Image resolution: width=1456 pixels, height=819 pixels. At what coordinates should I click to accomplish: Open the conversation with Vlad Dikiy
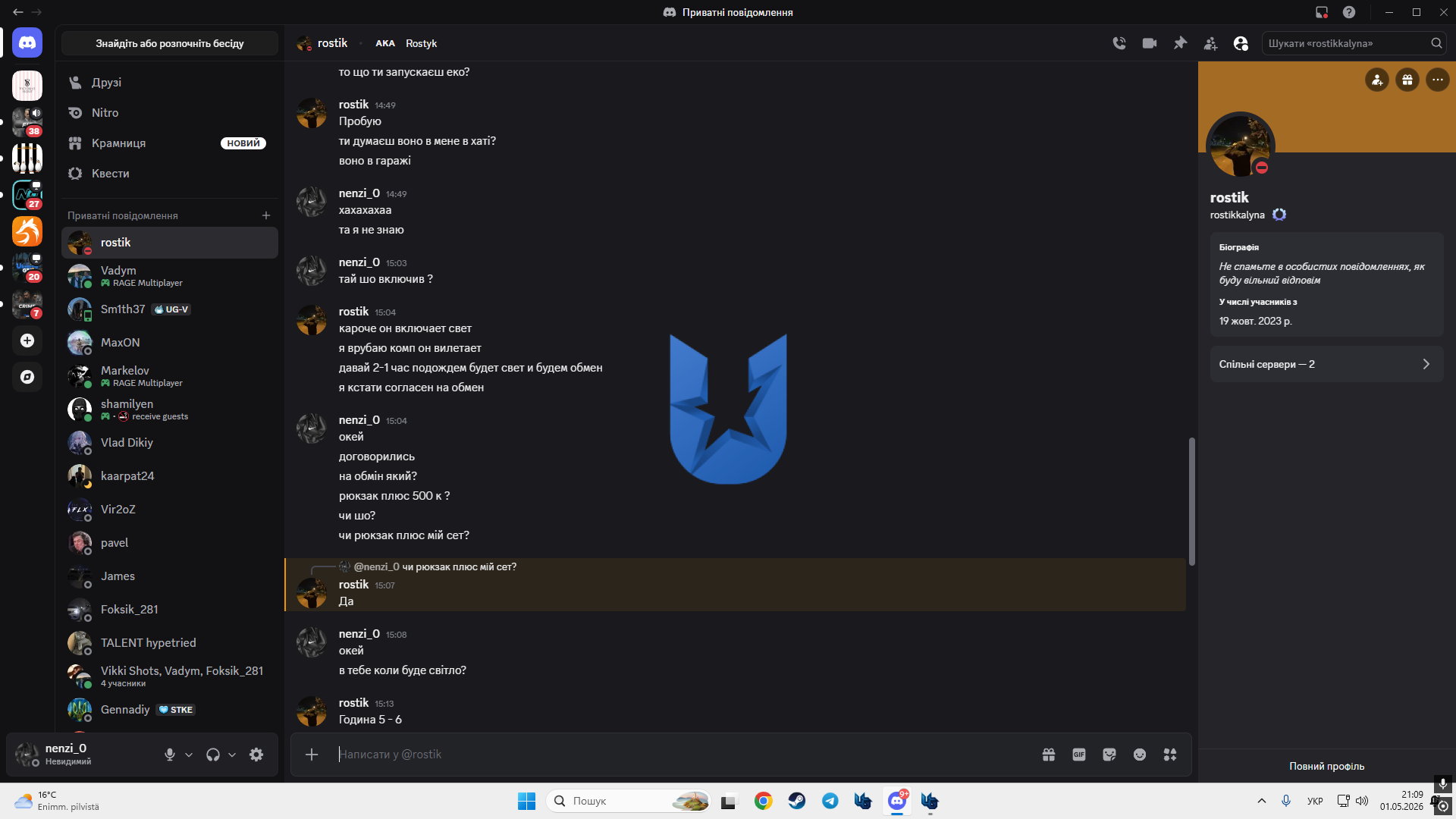click(170, 443)
